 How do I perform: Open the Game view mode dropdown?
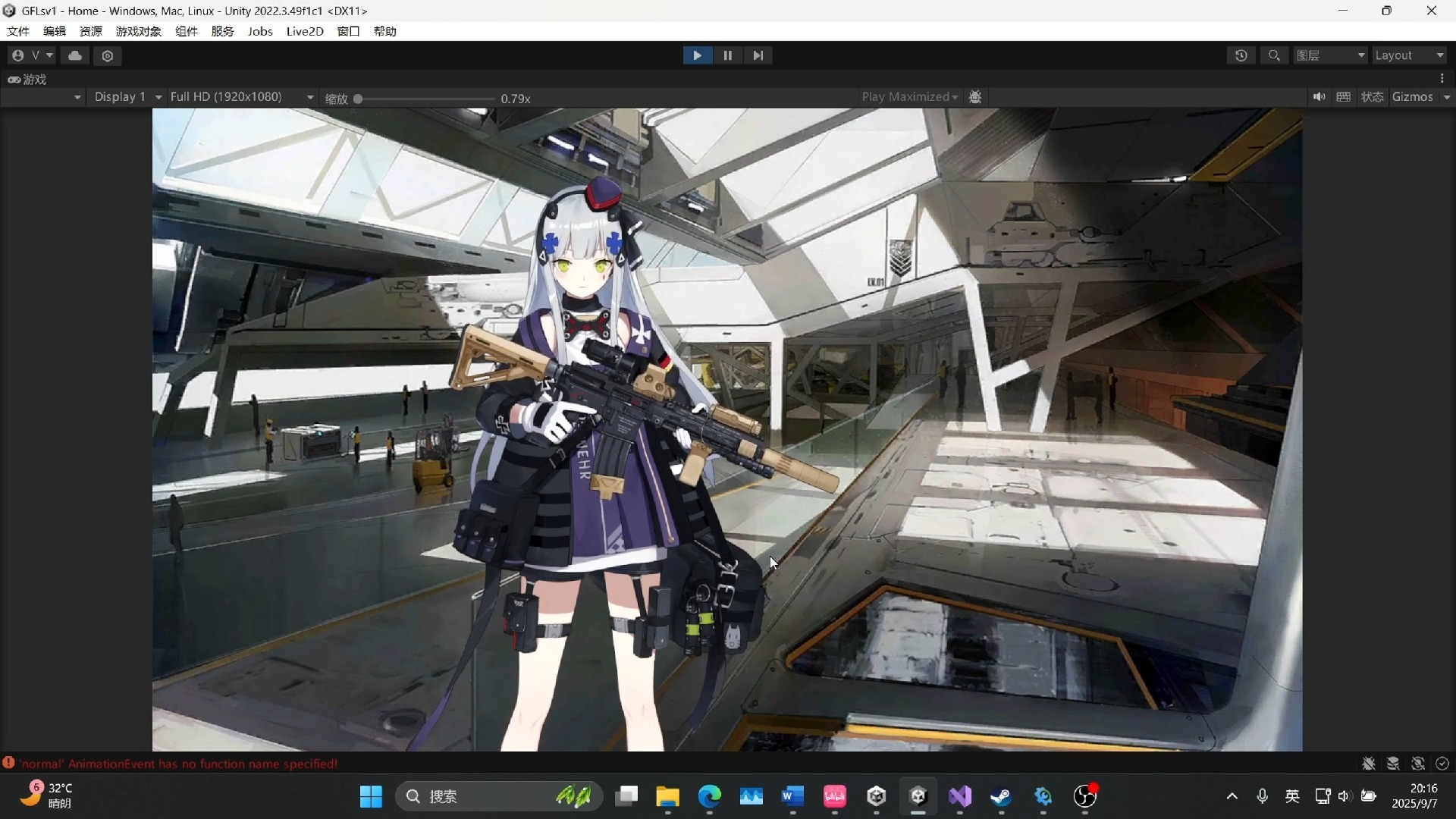tap(42, 97)
